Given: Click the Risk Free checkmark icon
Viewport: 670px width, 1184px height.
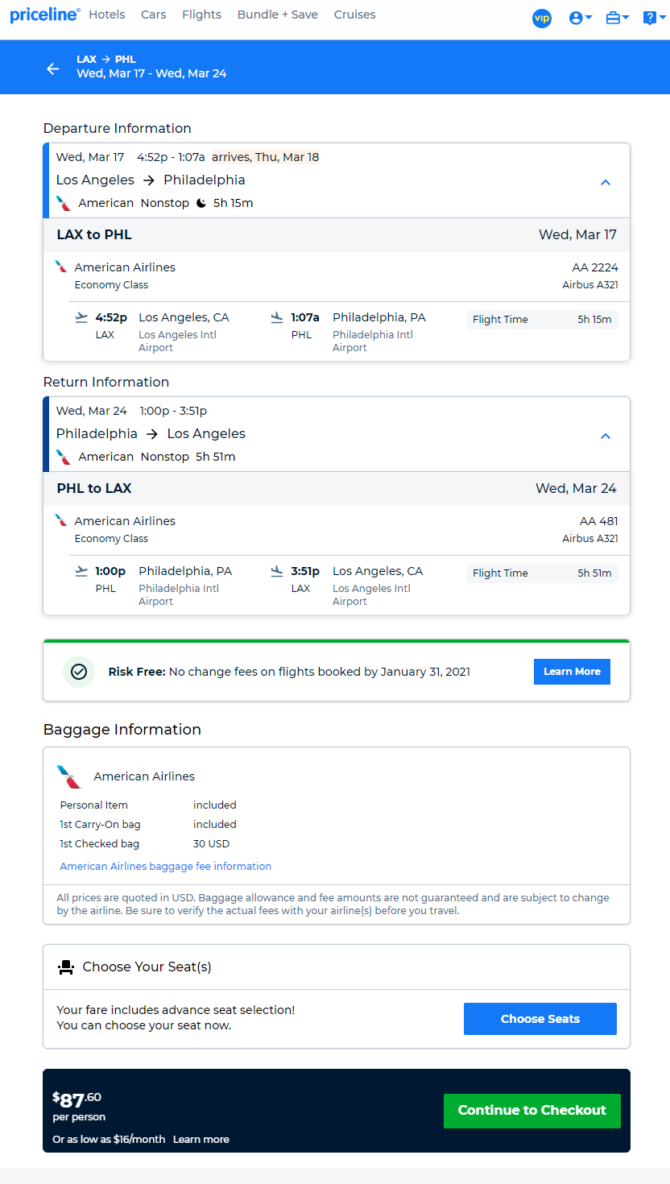Looking at the screenshot, I should point(79,671).
